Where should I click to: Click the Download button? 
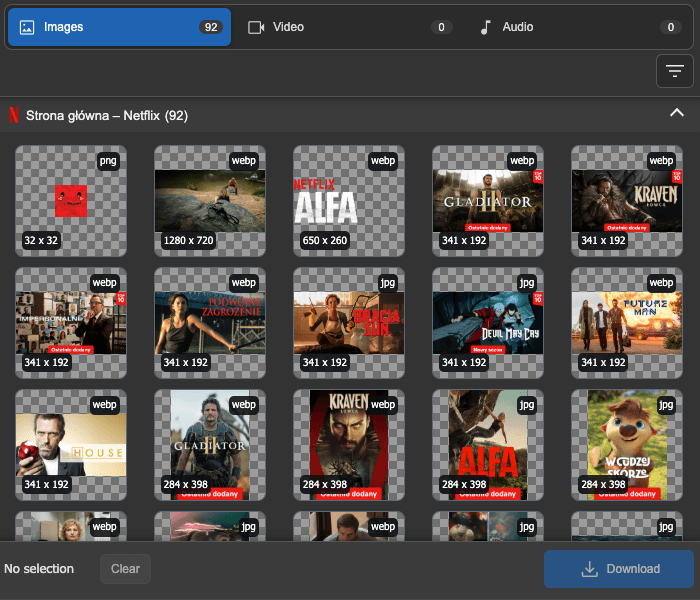point(619,569)
